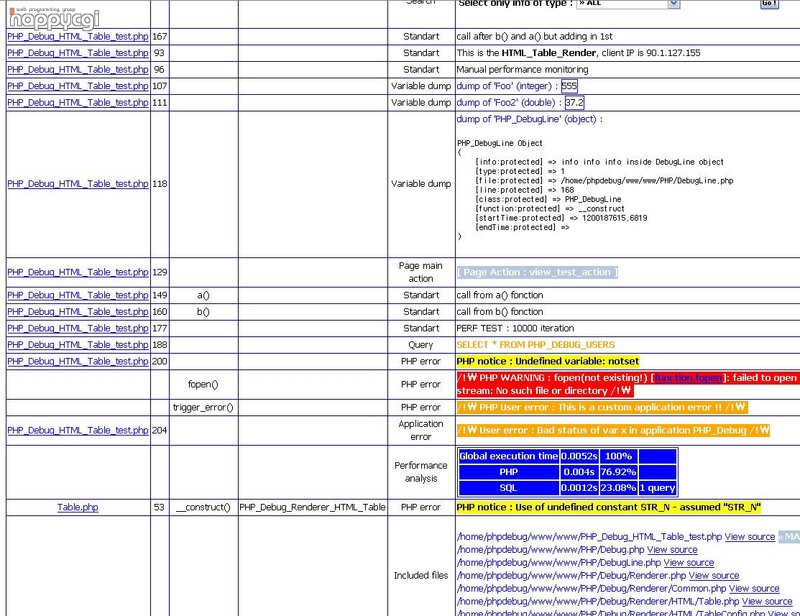Click the dumped value 555 box
This screenshot has height=616, width=800.
point(569,86)
